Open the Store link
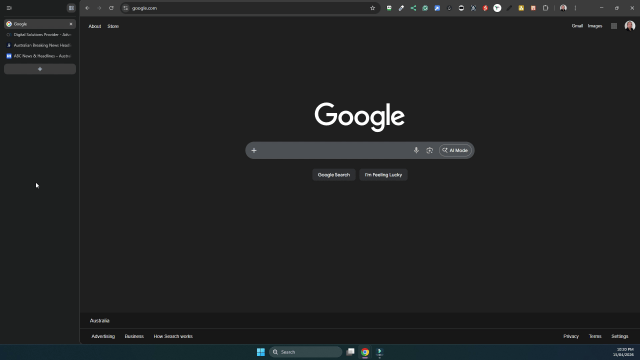 [x=113, y=26]
